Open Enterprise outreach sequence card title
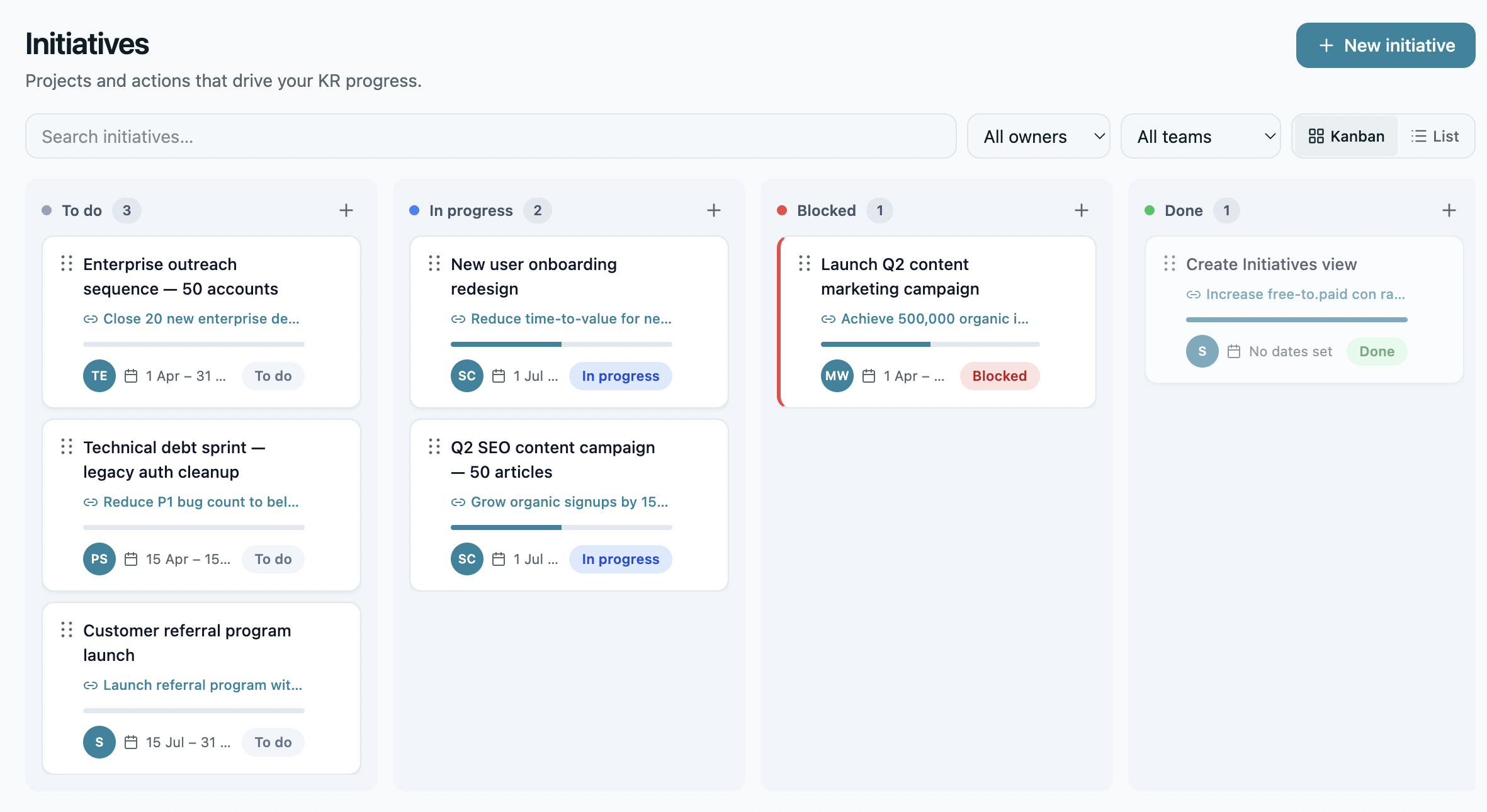The width and height of the screenshot is (1487, 812). click(181, 276)
